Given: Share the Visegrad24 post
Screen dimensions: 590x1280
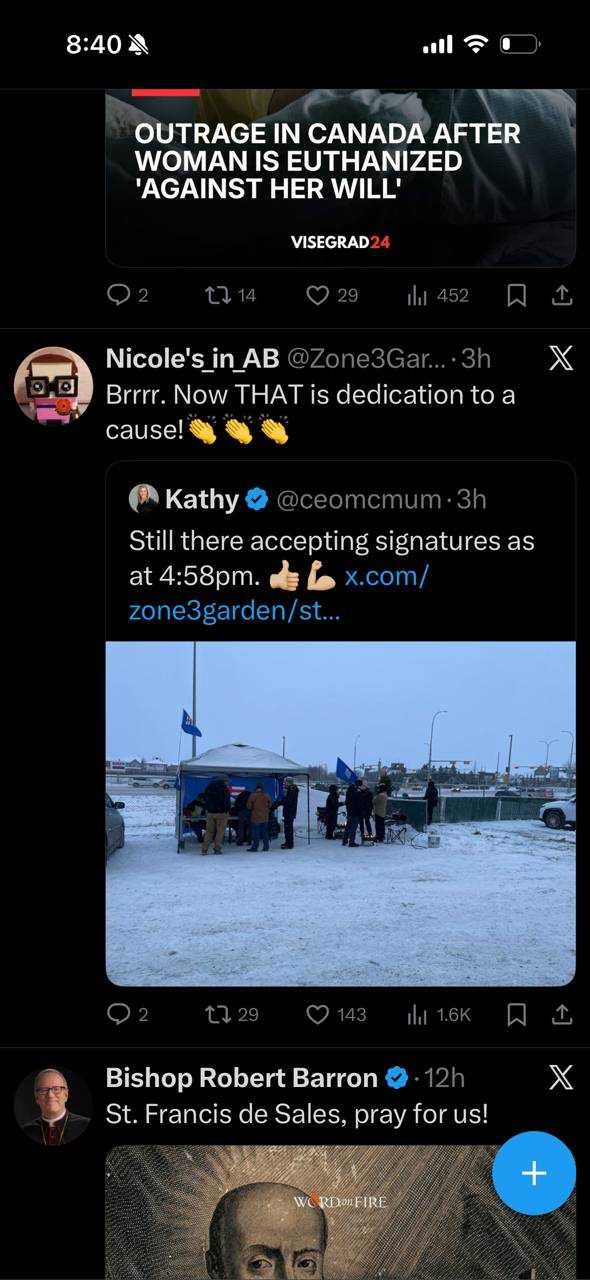Looking at the screenshot, I should (x=562, y=295).
